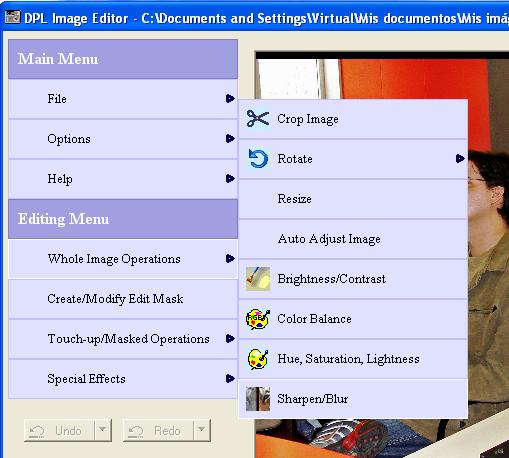Open the Redo history dropdown arrow
Screen dimensions: 509x458
(202, 430)
